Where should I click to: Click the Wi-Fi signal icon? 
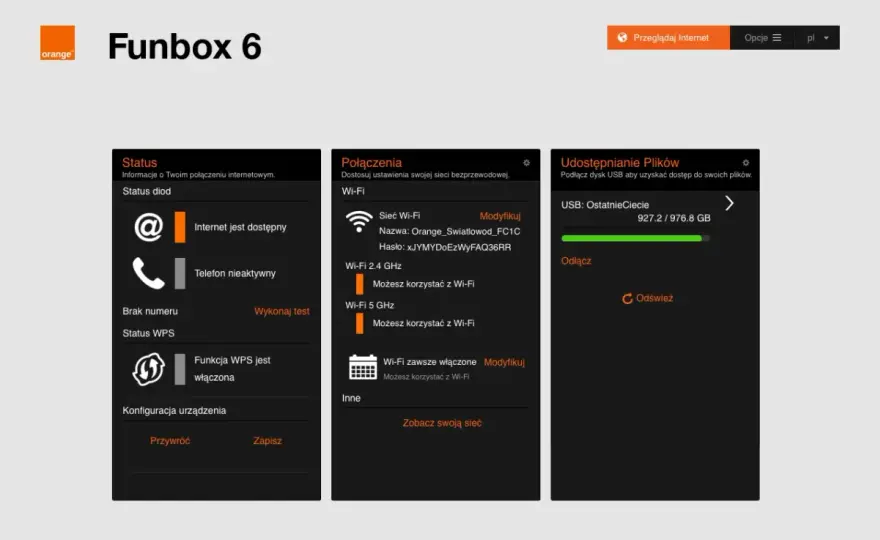tap(359, 221)
